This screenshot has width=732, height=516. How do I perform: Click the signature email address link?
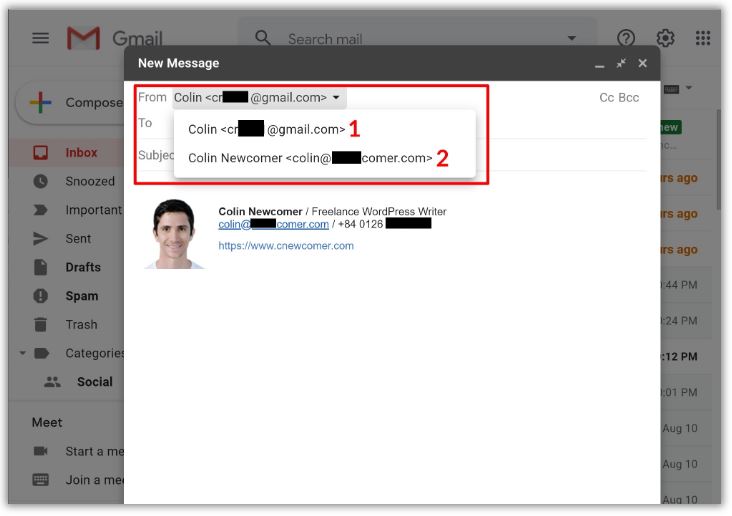(x=273, y=224)
